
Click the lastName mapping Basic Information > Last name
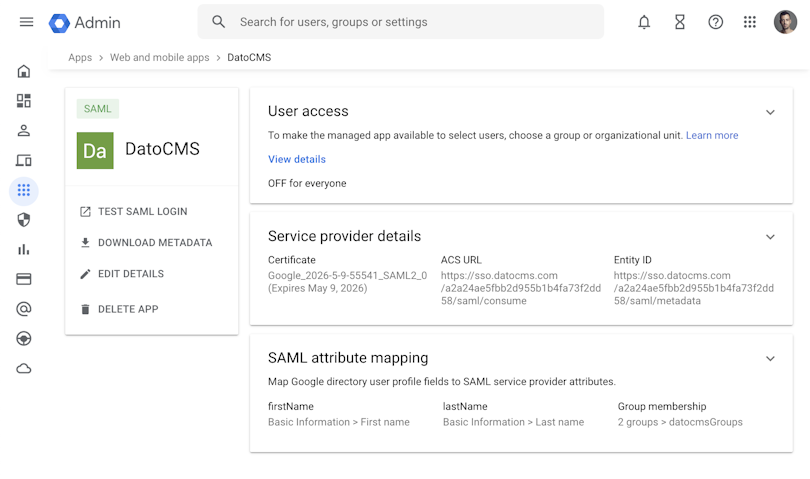click(x=513, y=422)
